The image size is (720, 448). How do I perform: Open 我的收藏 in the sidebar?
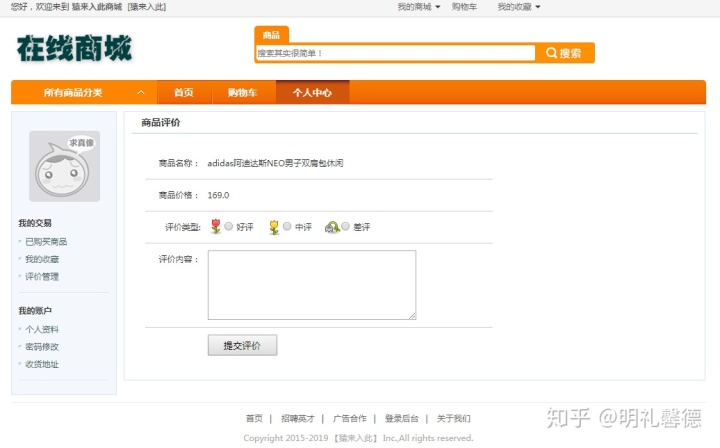click(42, 259)
